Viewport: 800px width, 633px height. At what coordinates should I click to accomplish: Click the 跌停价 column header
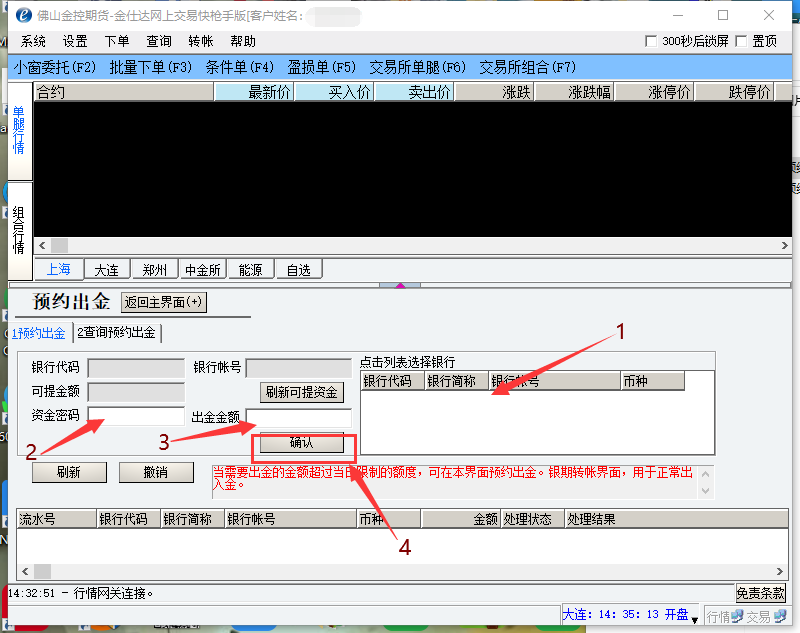734,92
